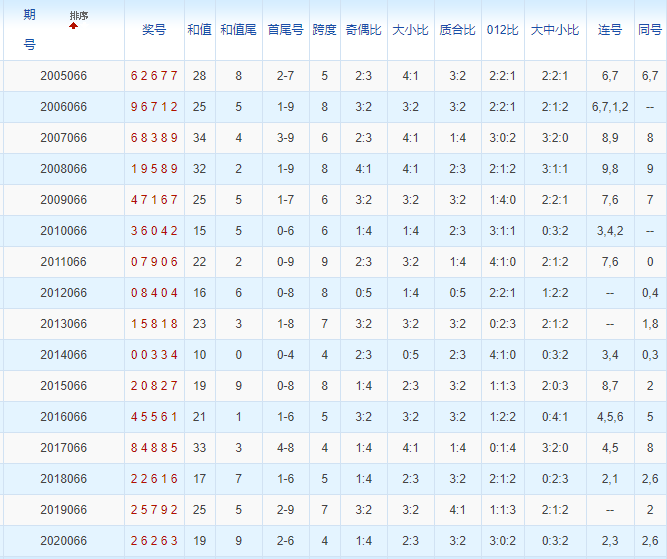Select winning number 0 7 9 0 6
This screenshot has height=559, width=667.
click(x=154, y=262)
